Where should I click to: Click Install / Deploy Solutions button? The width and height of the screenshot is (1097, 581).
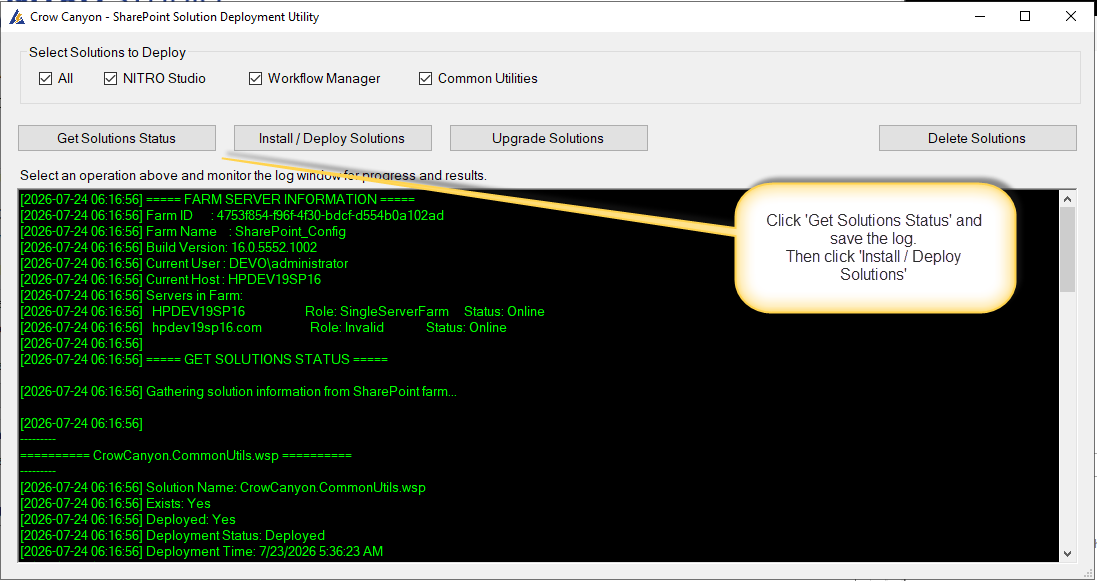[332, 138]
